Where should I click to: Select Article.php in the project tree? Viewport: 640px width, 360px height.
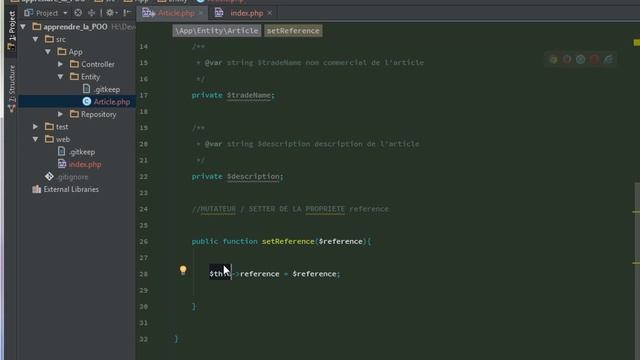pos(112,102)
